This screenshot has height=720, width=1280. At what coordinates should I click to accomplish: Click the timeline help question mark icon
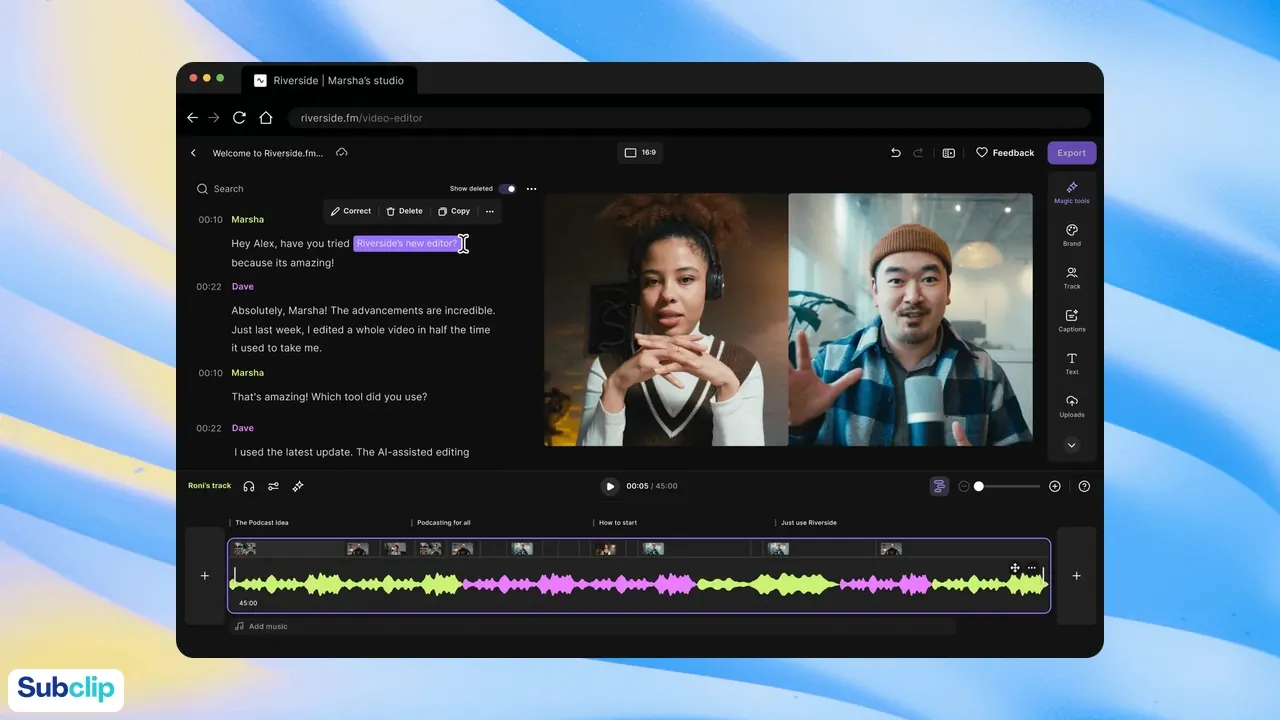point(1084,486)
